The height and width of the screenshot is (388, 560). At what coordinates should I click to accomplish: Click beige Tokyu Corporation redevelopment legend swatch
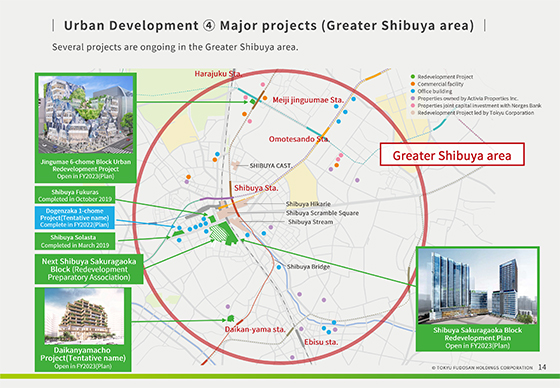[413, 113]
